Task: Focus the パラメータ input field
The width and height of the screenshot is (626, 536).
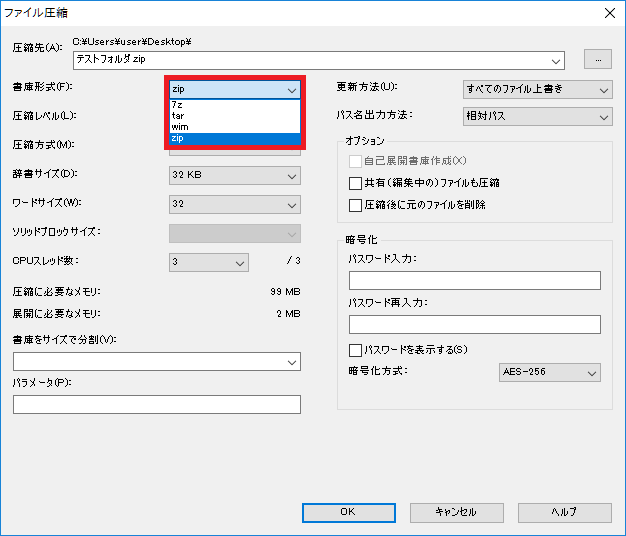Action: pyautogui.click(x=156, y=404)
